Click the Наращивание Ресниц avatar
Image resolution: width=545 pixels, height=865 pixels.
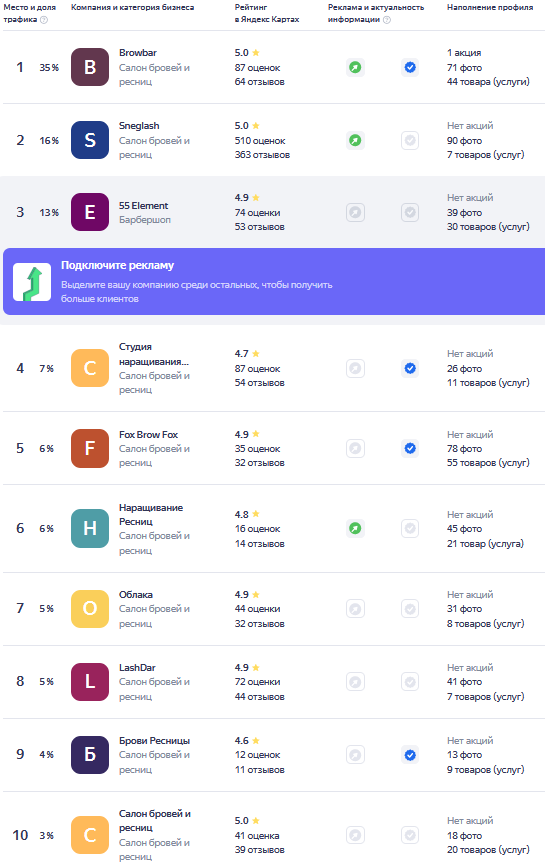90,528
